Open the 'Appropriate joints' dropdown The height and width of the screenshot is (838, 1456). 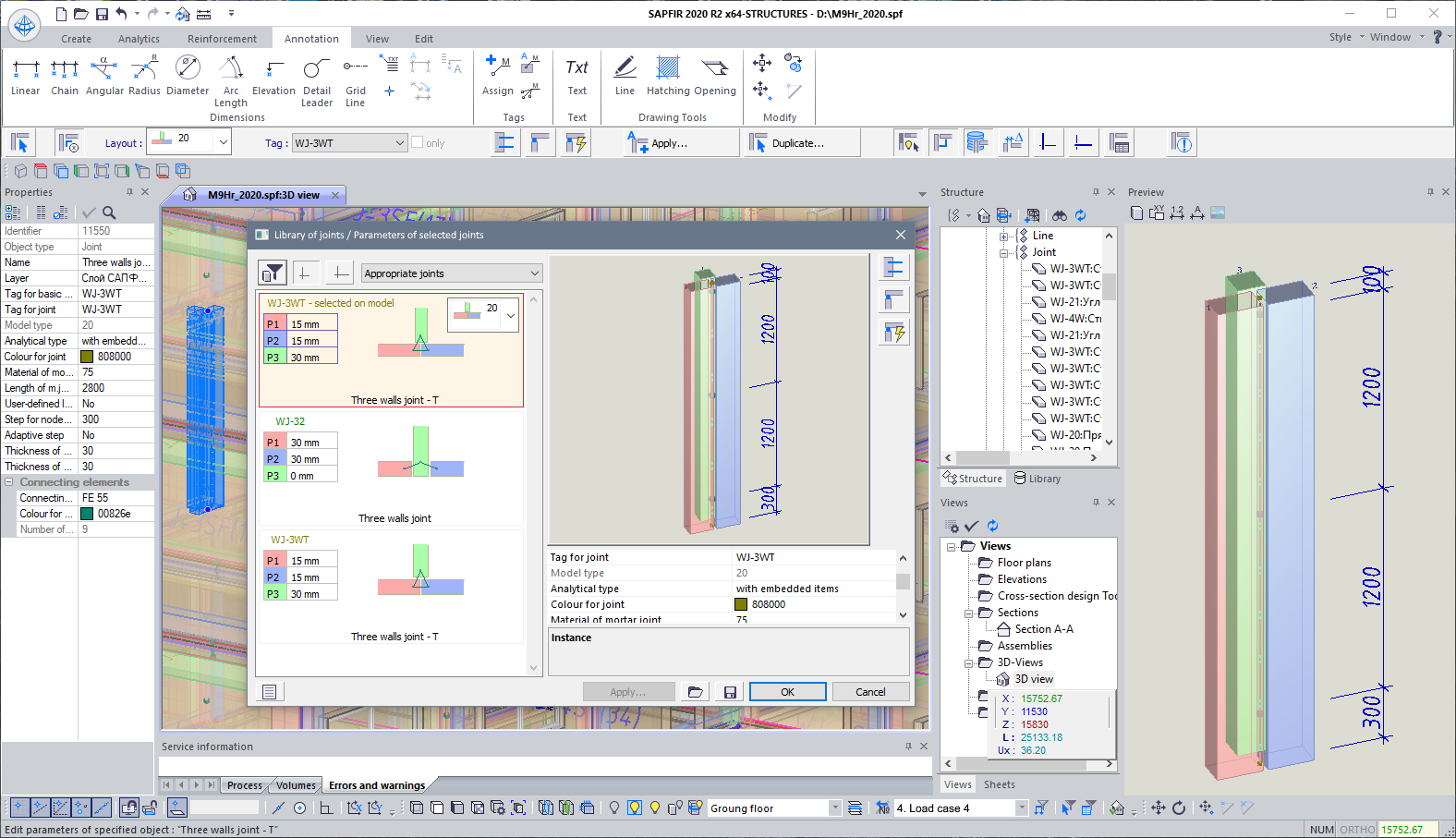(x=451, y=273)
